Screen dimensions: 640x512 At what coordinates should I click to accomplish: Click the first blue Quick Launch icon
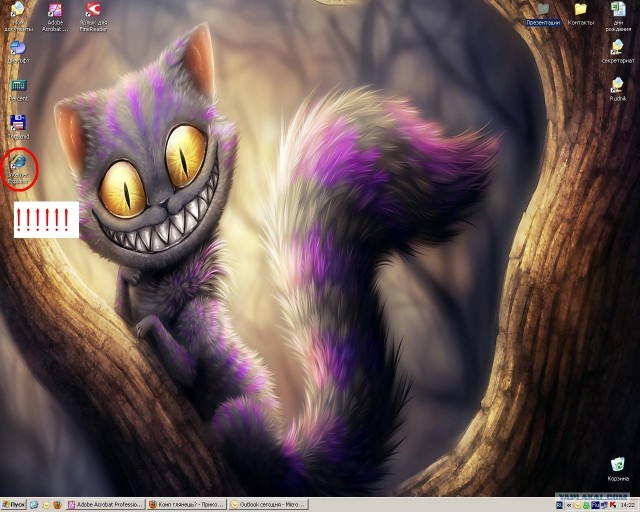pyautogui.click(x=34, y=505)
